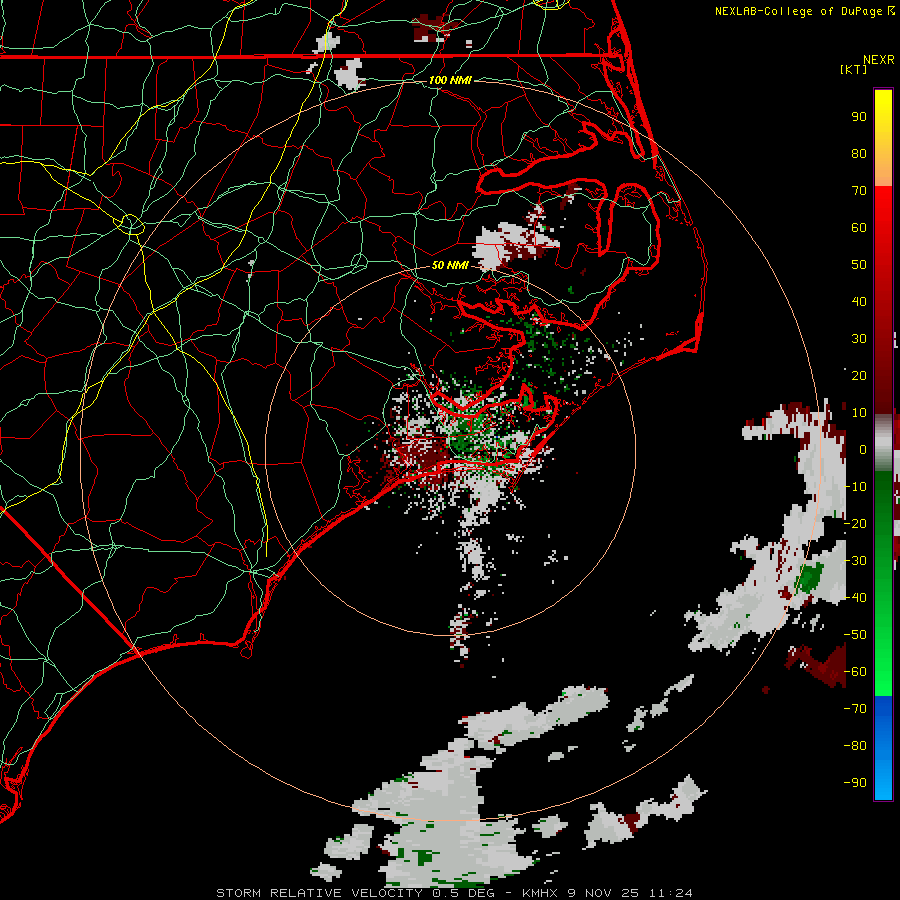Click the gray zero-velocity segment of color scale
The width and height of the screenshot is (900, 900).
tap(883, 443)
